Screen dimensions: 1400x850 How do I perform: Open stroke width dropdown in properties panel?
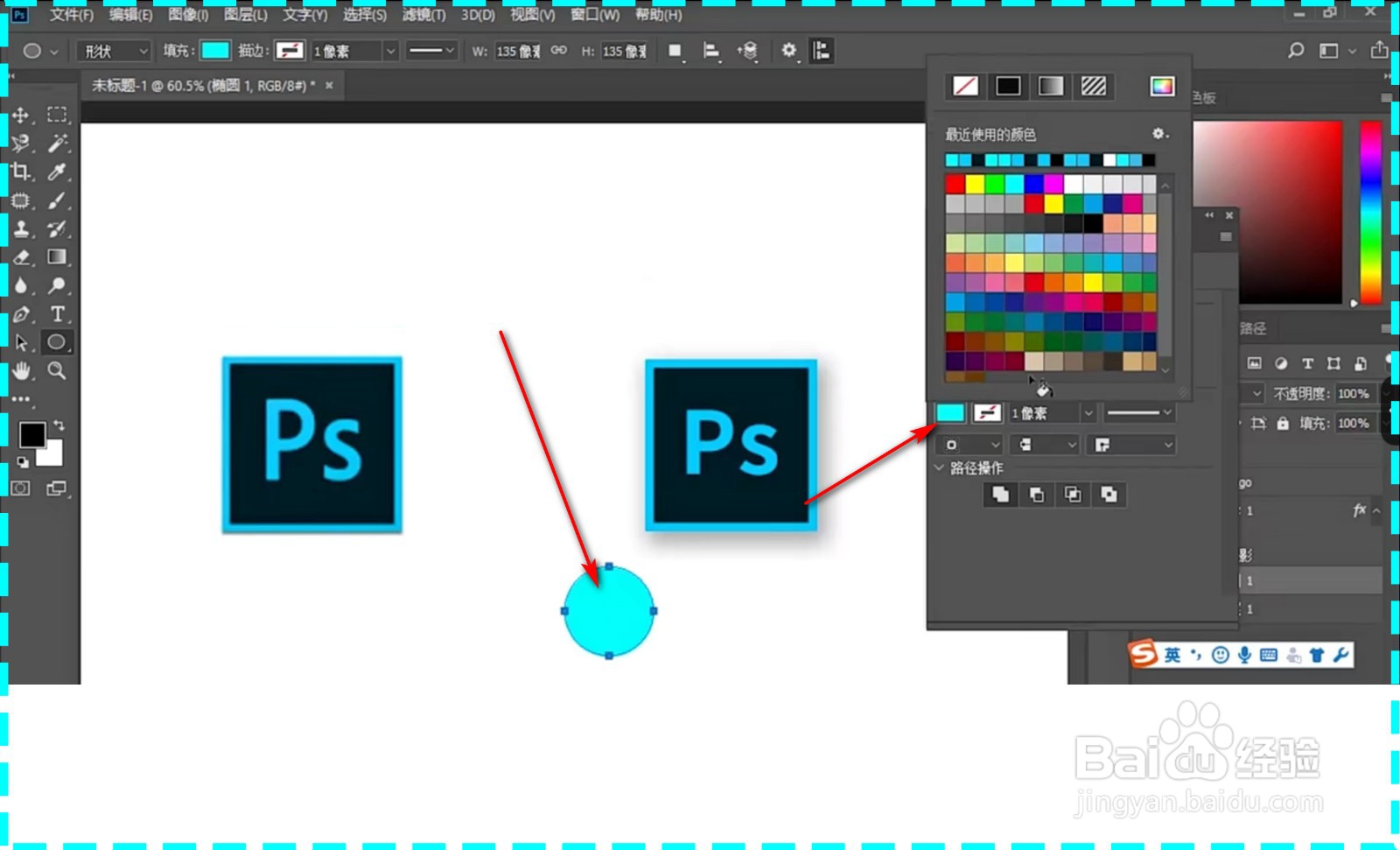tap(1088, 413)
